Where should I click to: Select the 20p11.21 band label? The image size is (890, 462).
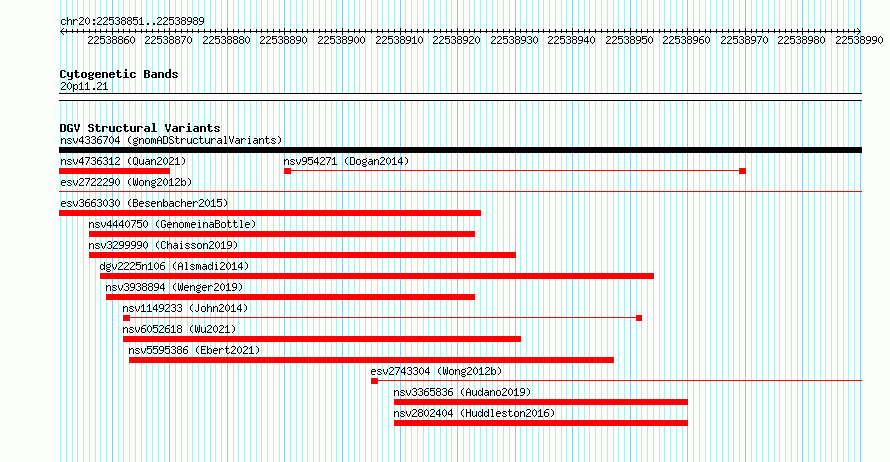[x=84, y=86]
